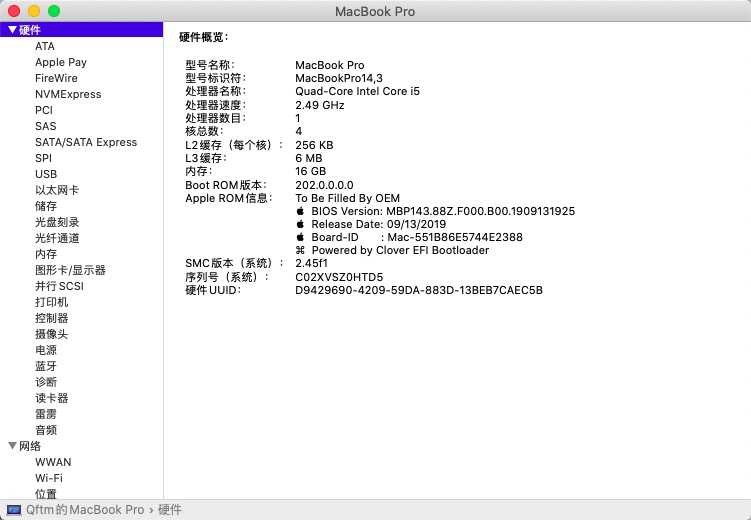751x520 pixels.
Task: Select 以太网卡 in the sidebar
Action: (x=57, y=190)
